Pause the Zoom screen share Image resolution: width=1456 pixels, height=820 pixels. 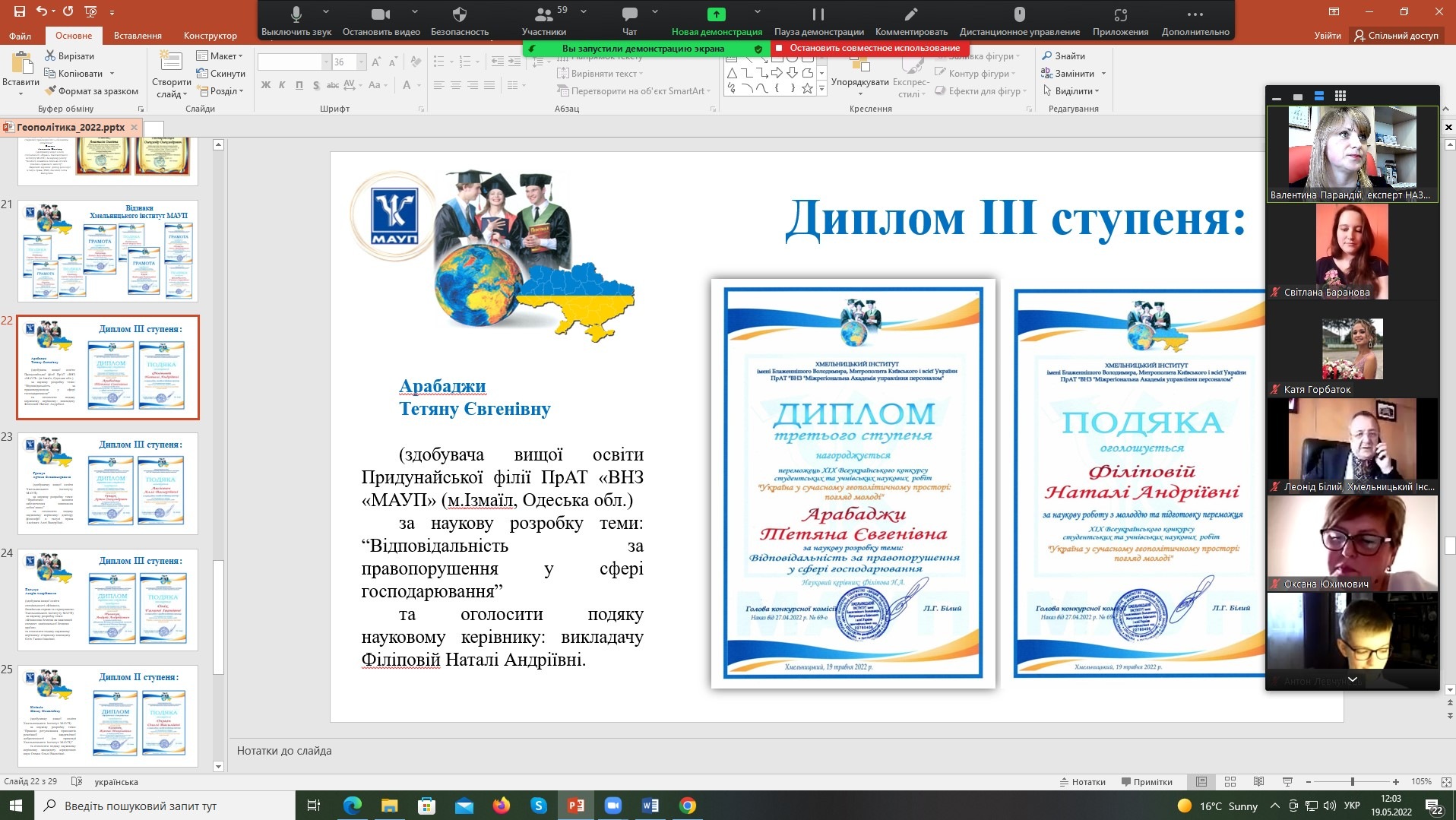pos(818,21)
